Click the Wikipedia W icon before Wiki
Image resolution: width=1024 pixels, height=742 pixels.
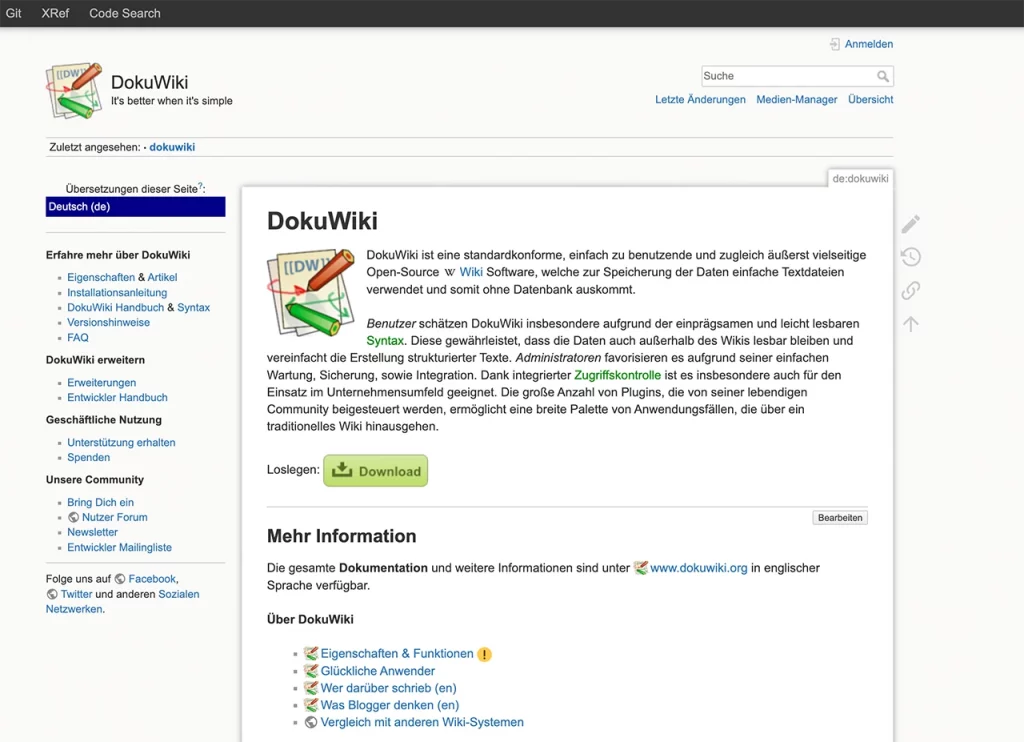tap(450, 272)
